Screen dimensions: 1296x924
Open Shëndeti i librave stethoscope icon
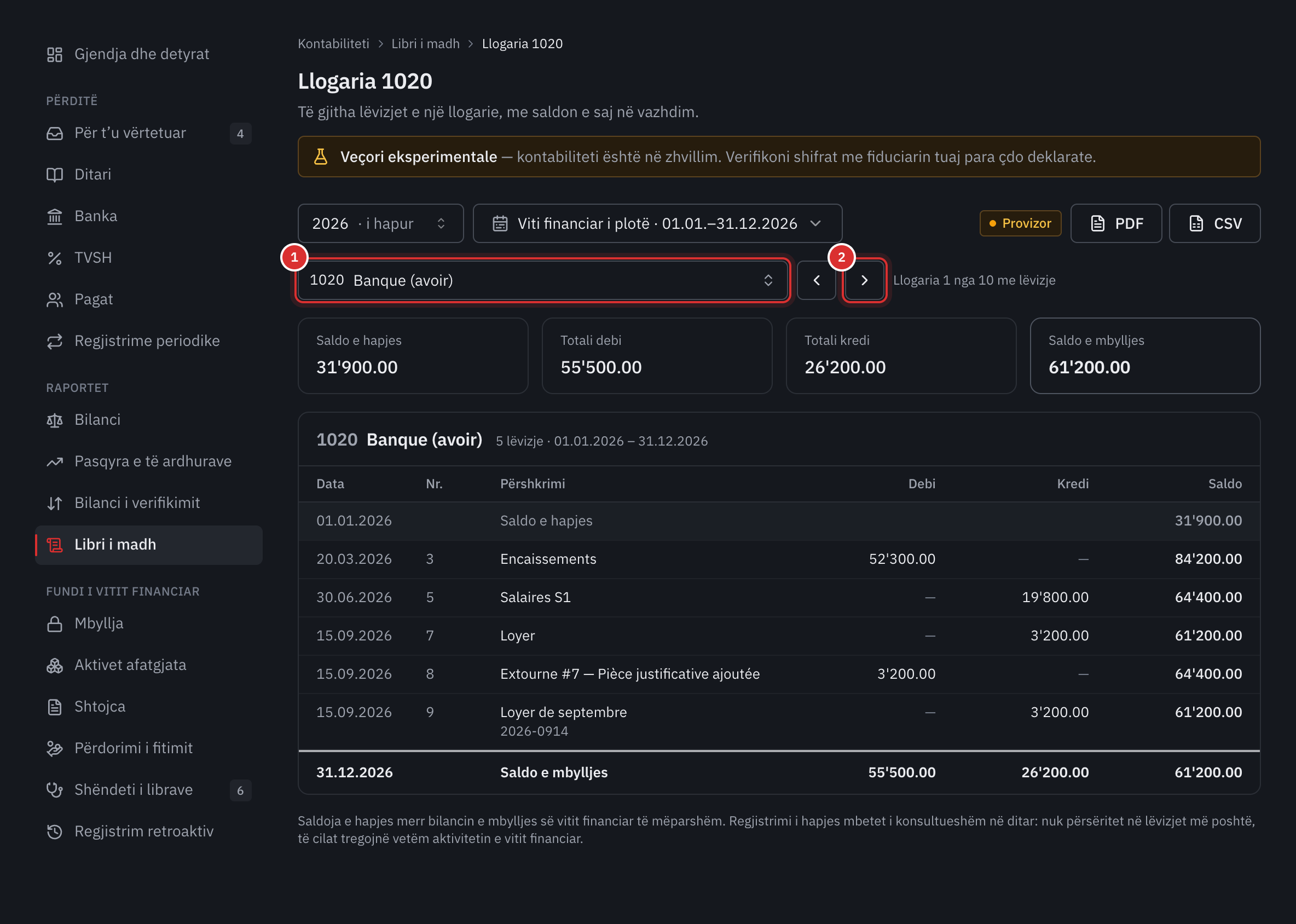[x=55, y=790]
